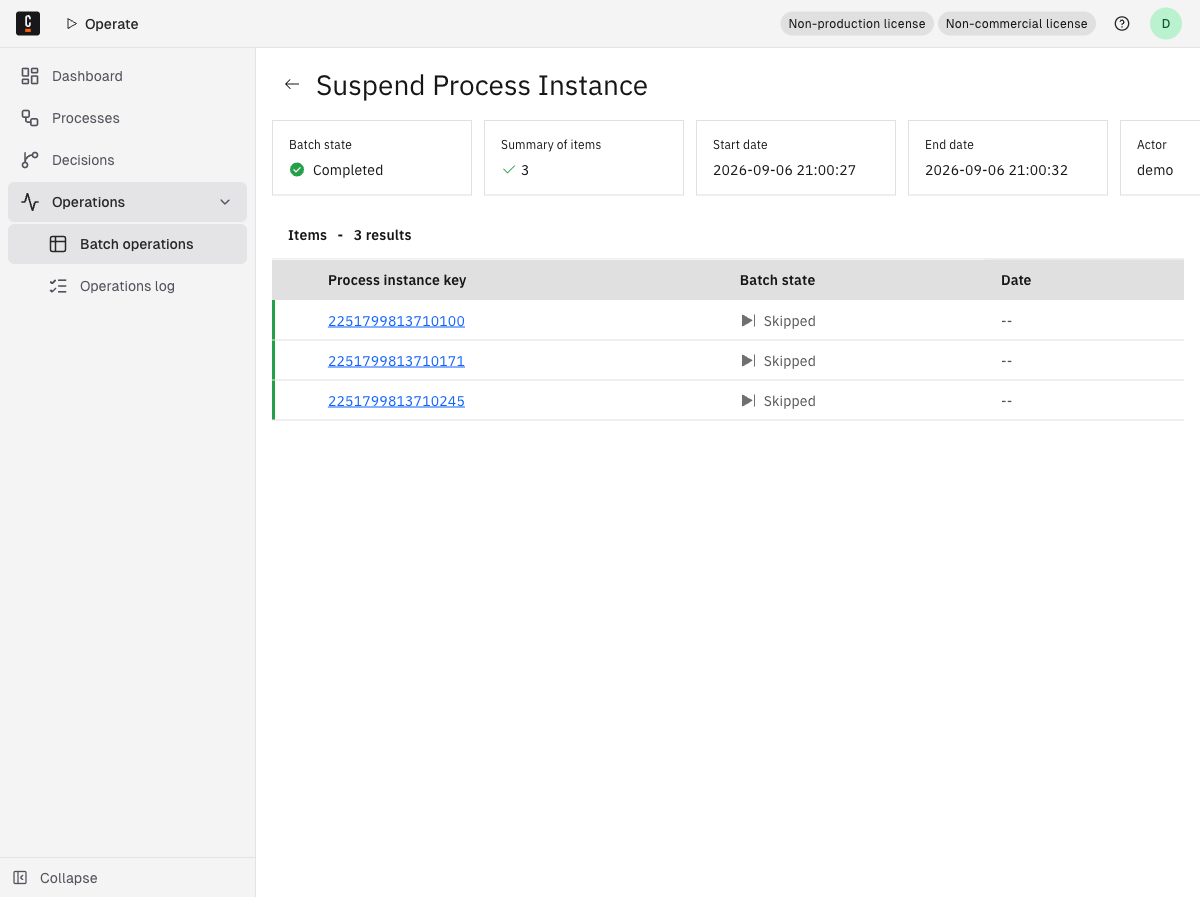Screen dimensions: 1200x897
Task: Click the Batch state column header
Action: click(777, 280)
